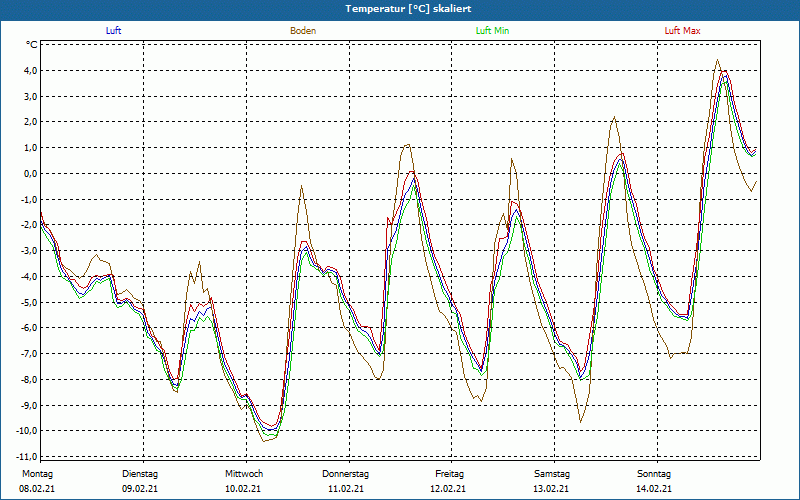This screenshot has height=500, width=800.
Task: Click the "-8,0" y-axis value
Action: [29, 380]
